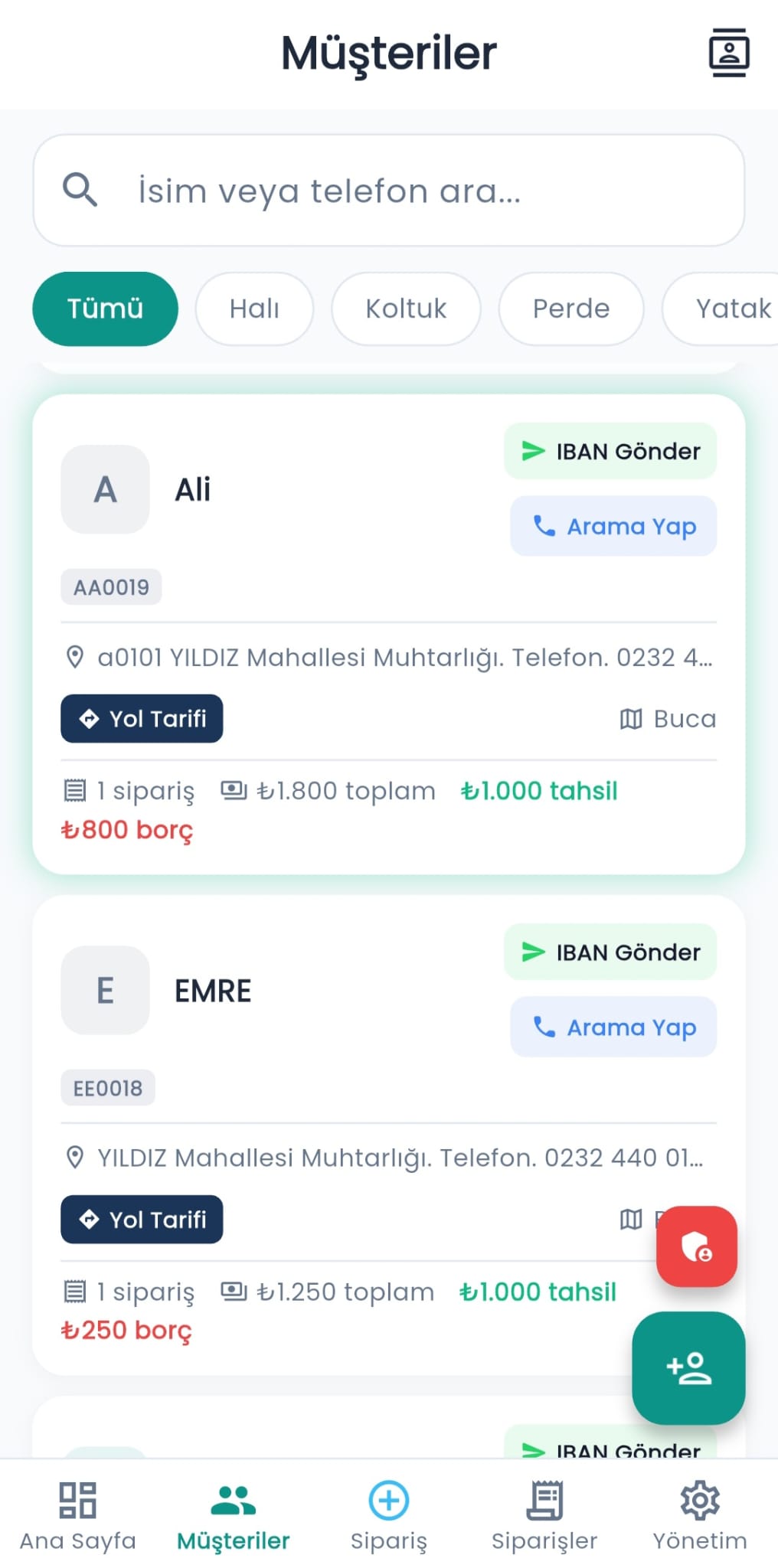This screenshot has width=778, height=1568.
Task: Open the Yönetim gear settings
Action: pyautogui.click(x=700, y=1516)
